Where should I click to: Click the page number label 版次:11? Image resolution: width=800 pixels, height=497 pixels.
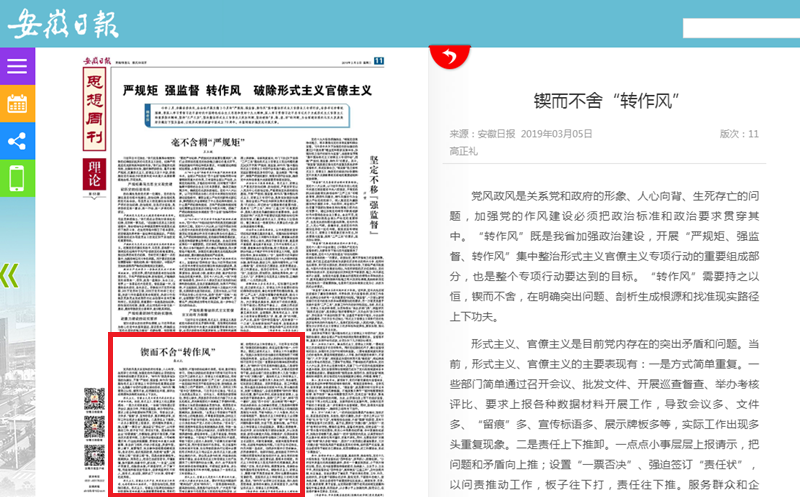pos(739,134)
